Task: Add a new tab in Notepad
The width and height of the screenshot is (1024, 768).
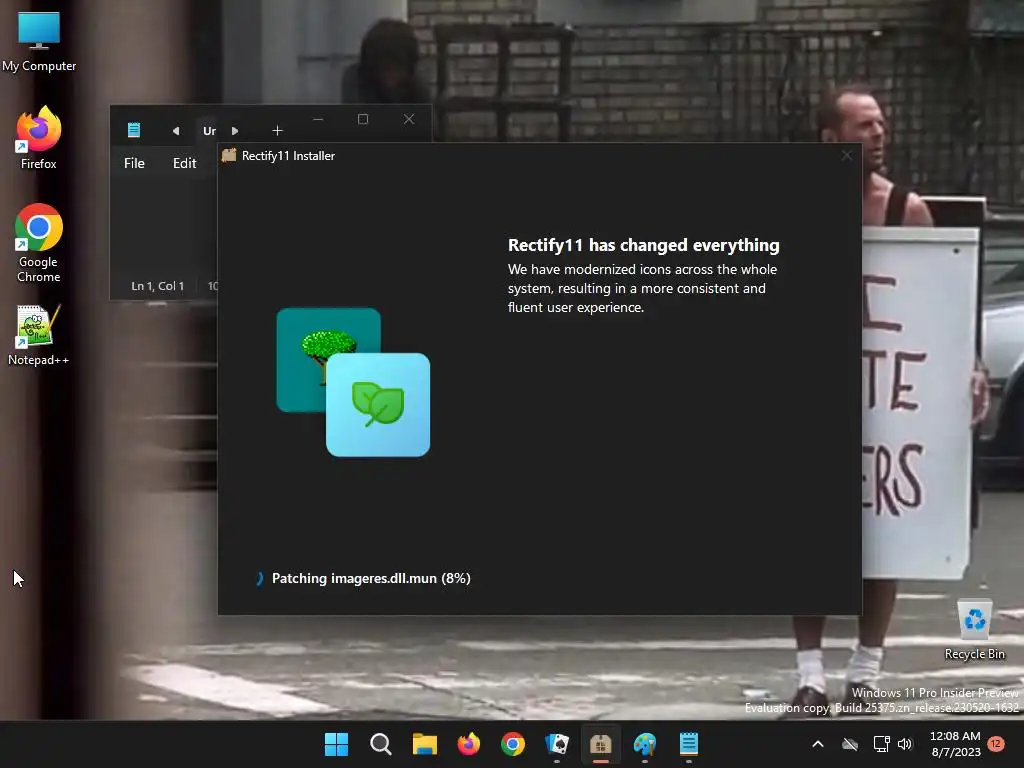Action: pos(278,131)
